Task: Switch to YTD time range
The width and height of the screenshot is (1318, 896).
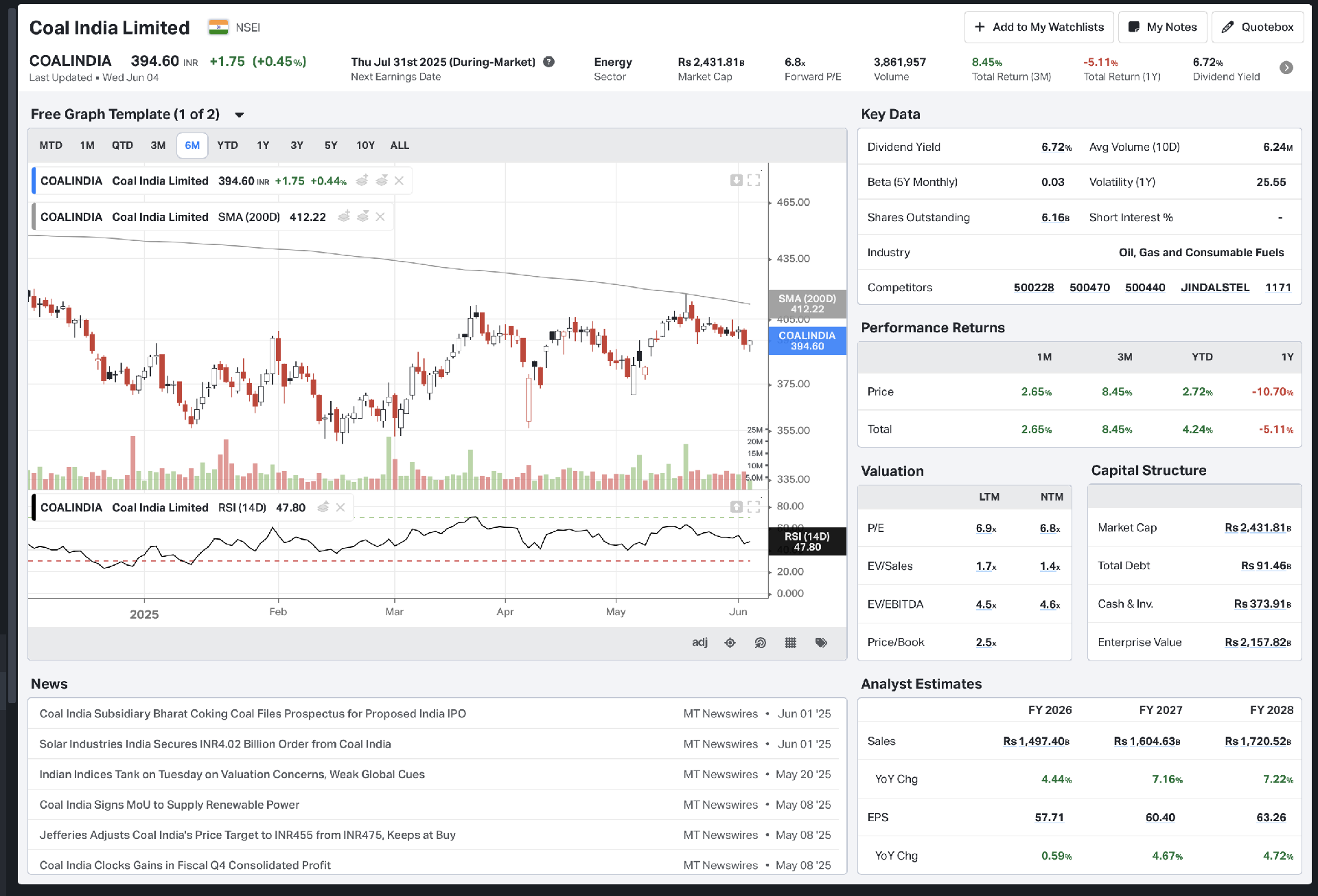Action: click(227, 146)
